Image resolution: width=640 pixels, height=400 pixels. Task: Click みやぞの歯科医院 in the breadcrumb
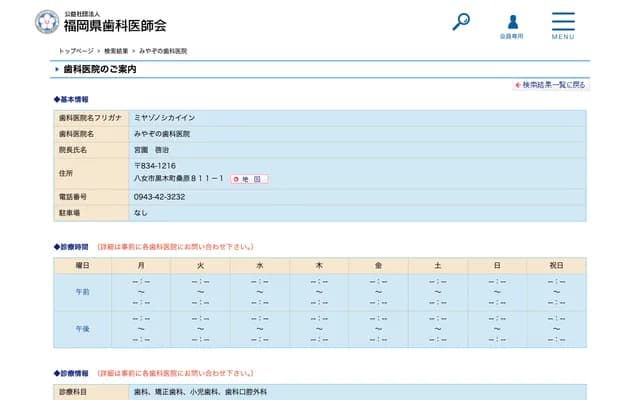pyautogui.click(x=163, y=50)
